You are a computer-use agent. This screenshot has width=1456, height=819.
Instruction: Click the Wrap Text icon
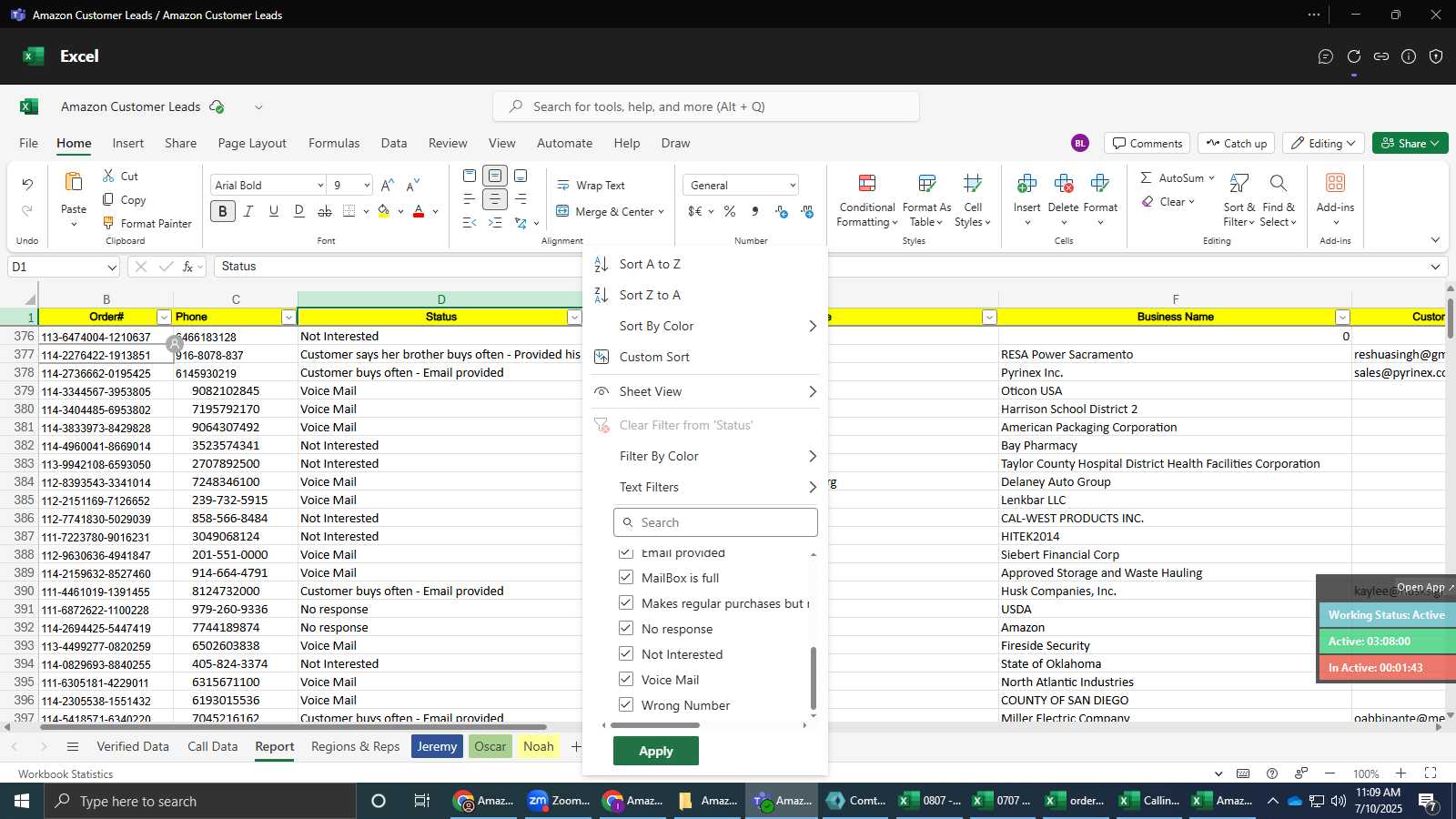click(563, 185)
